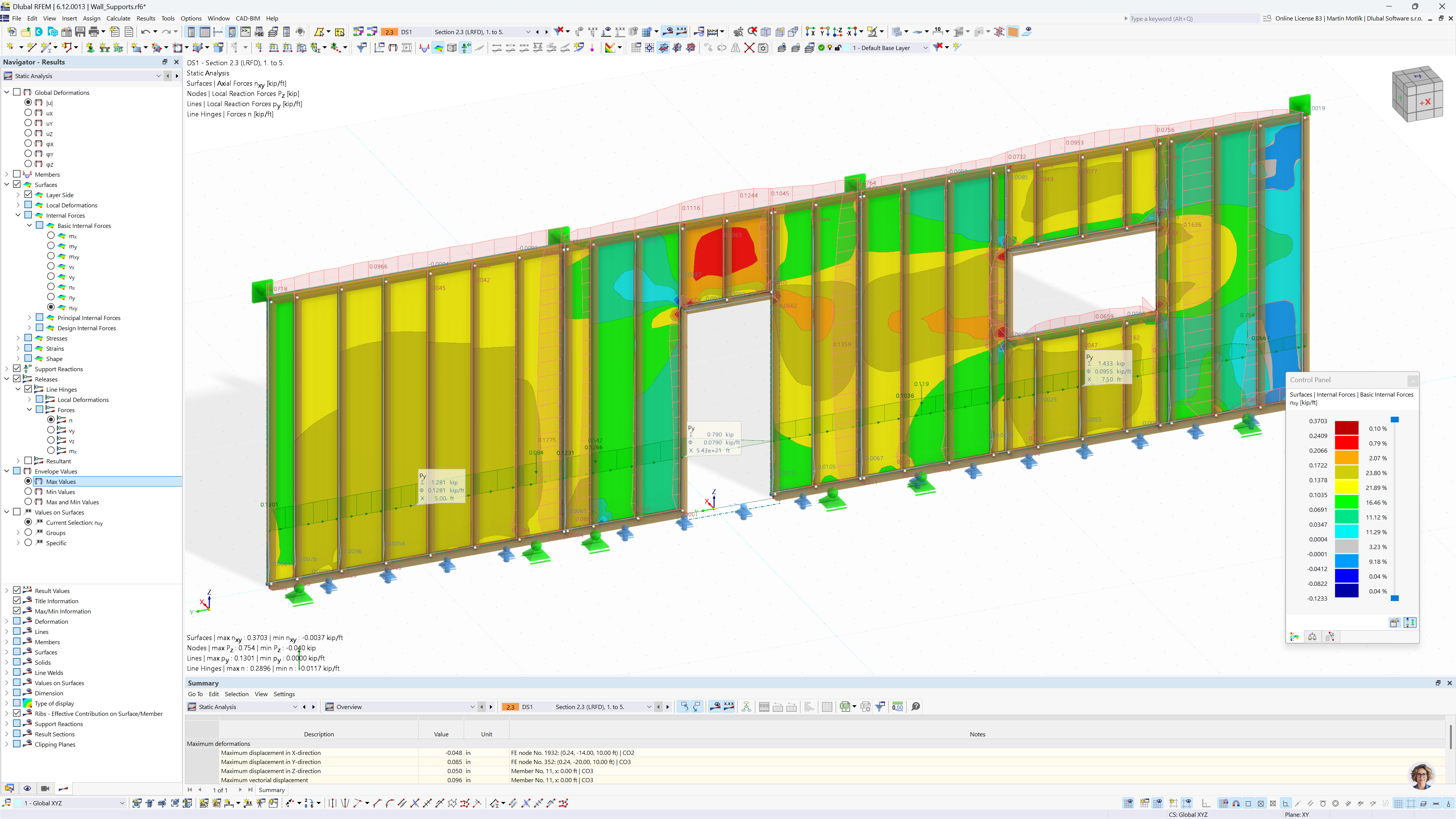Uncheck the Members checkbox in navigator
The width and height of the screenshot is (1456, 819).
point(17,174)
